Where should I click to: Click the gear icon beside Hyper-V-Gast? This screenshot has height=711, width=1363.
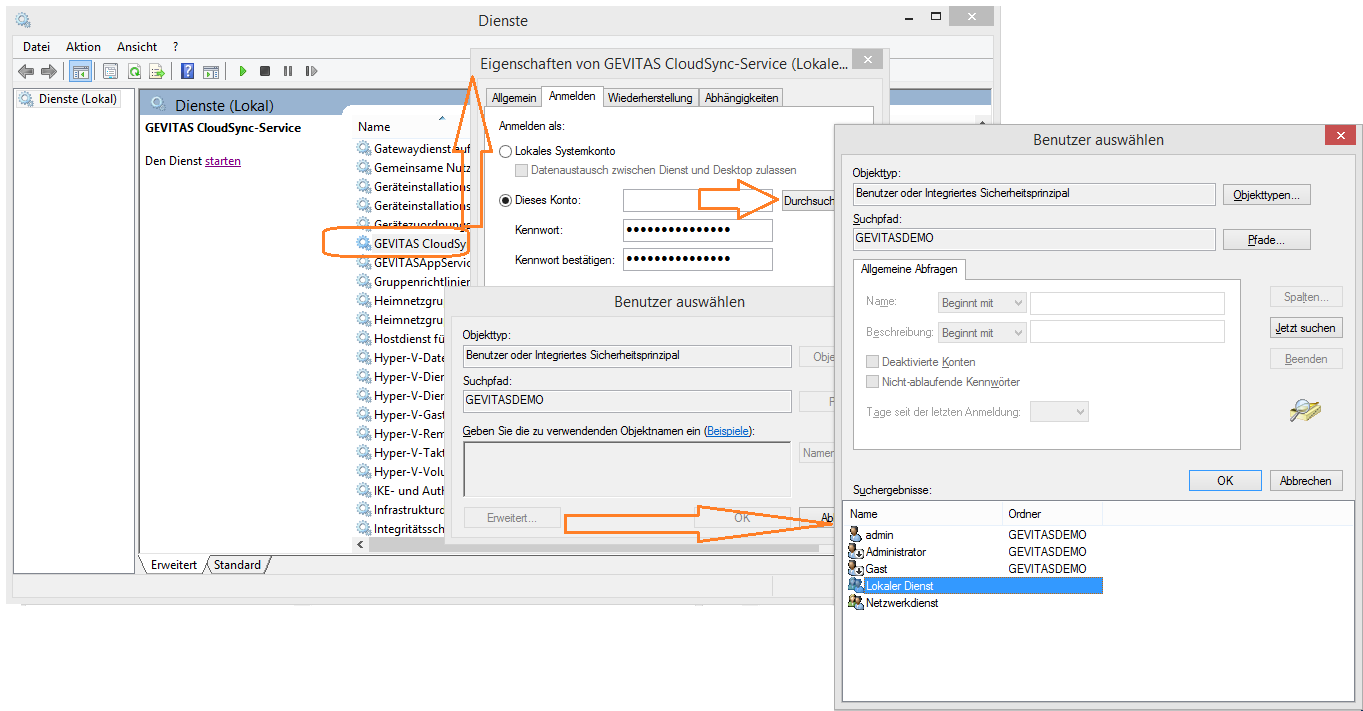364,414
